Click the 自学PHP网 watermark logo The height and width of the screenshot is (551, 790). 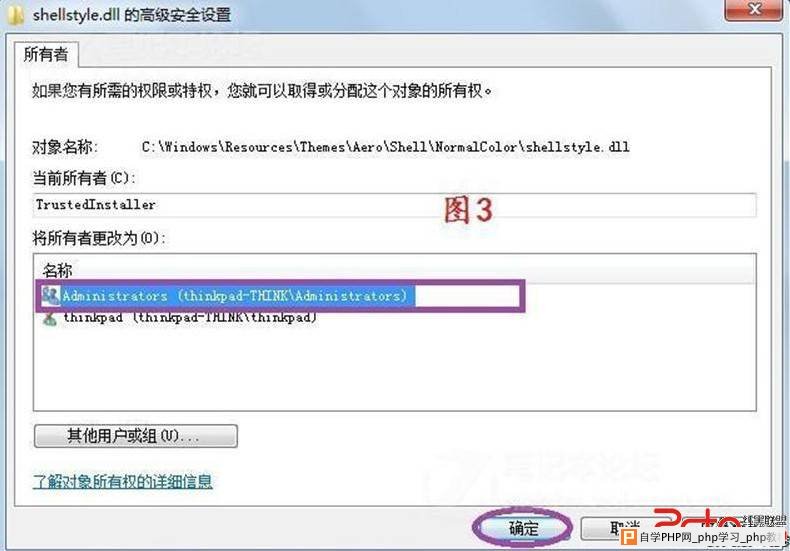click(703, 537)
